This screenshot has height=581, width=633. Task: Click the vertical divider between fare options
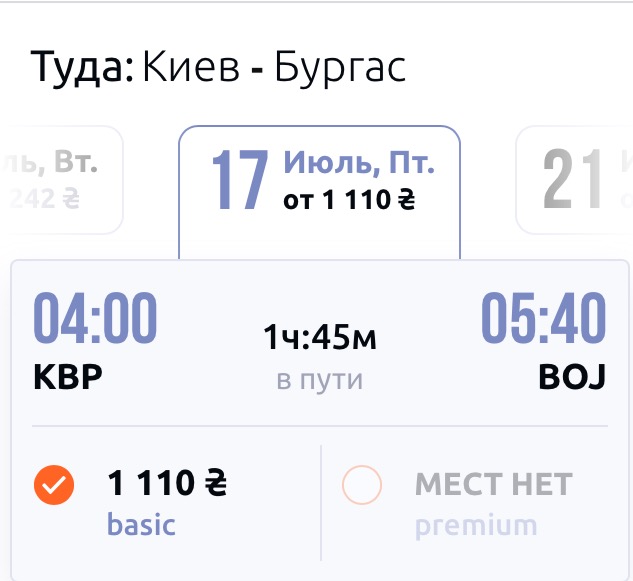(321, 503)
